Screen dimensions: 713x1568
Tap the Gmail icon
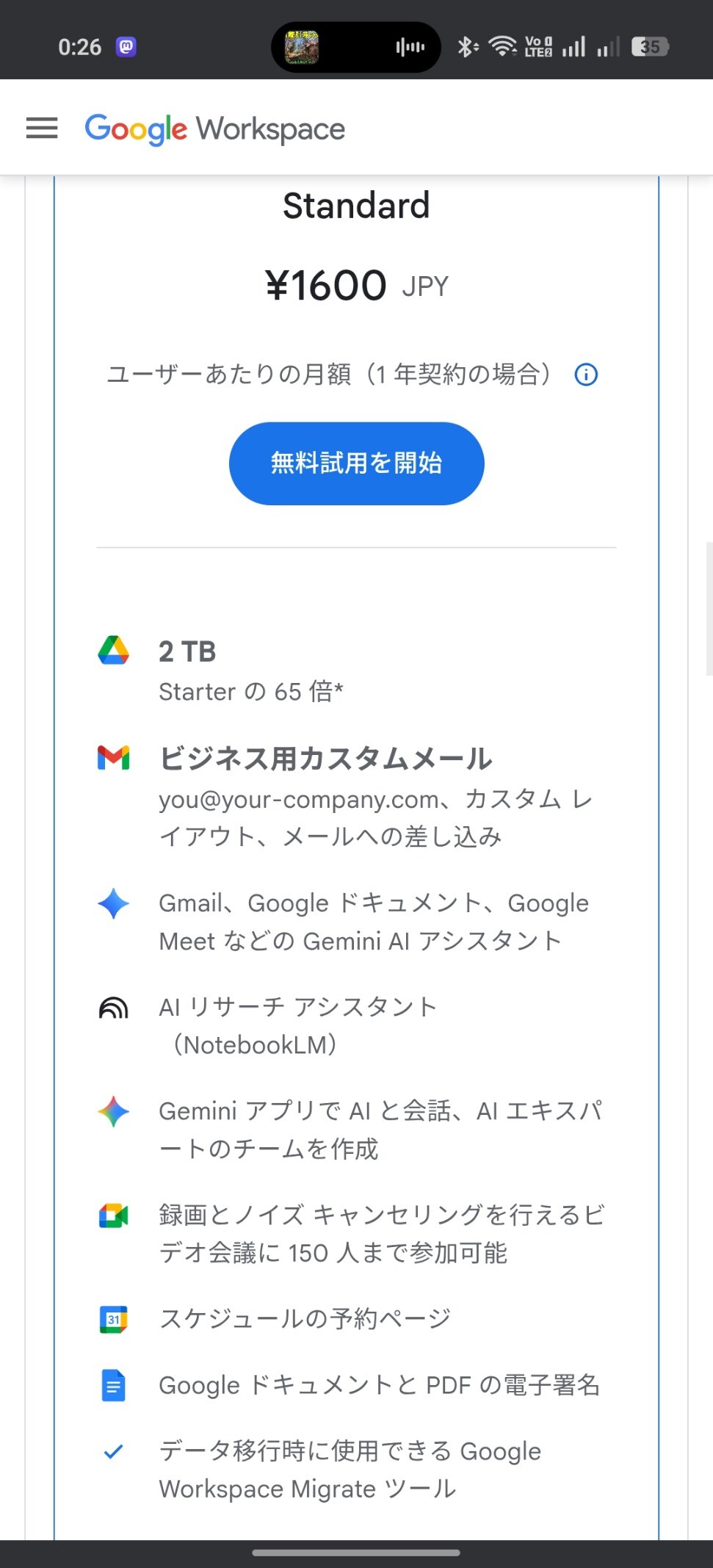(114, 757)
